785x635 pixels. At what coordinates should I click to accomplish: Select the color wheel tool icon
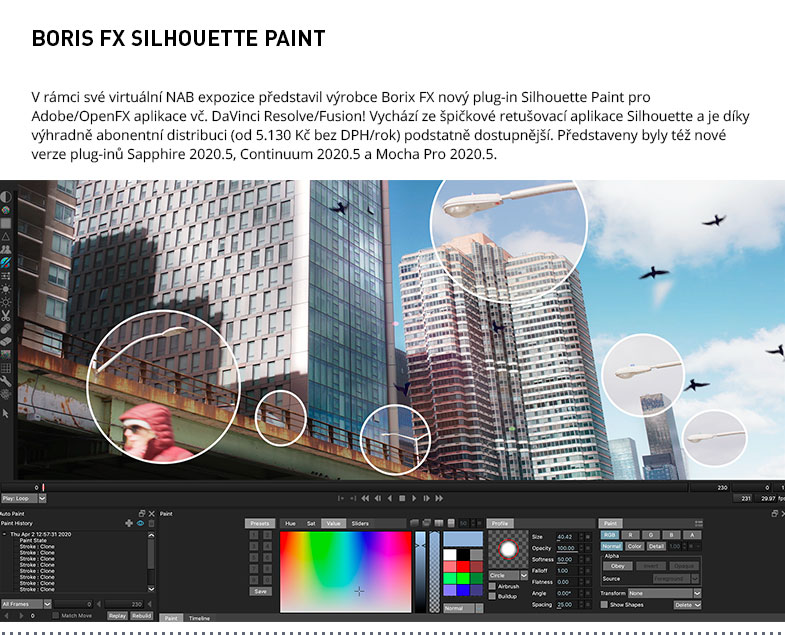(6, 210)
